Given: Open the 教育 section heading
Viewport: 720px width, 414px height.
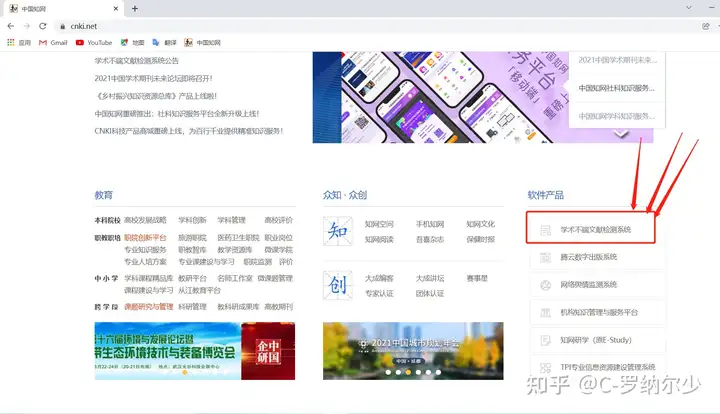Looking at the screenshot, I should 104,195.
